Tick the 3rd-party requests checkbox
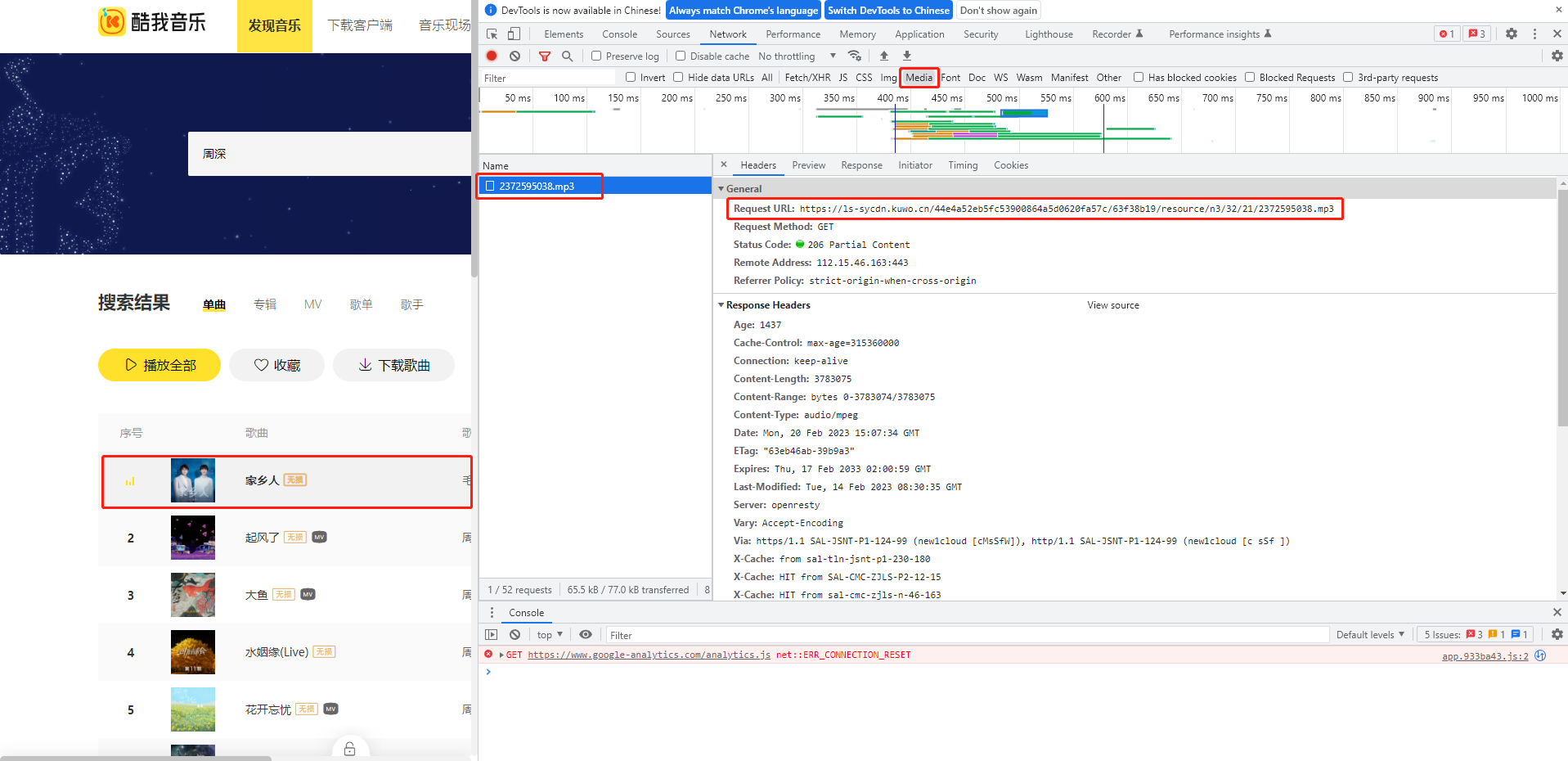 pos(1348,77)
